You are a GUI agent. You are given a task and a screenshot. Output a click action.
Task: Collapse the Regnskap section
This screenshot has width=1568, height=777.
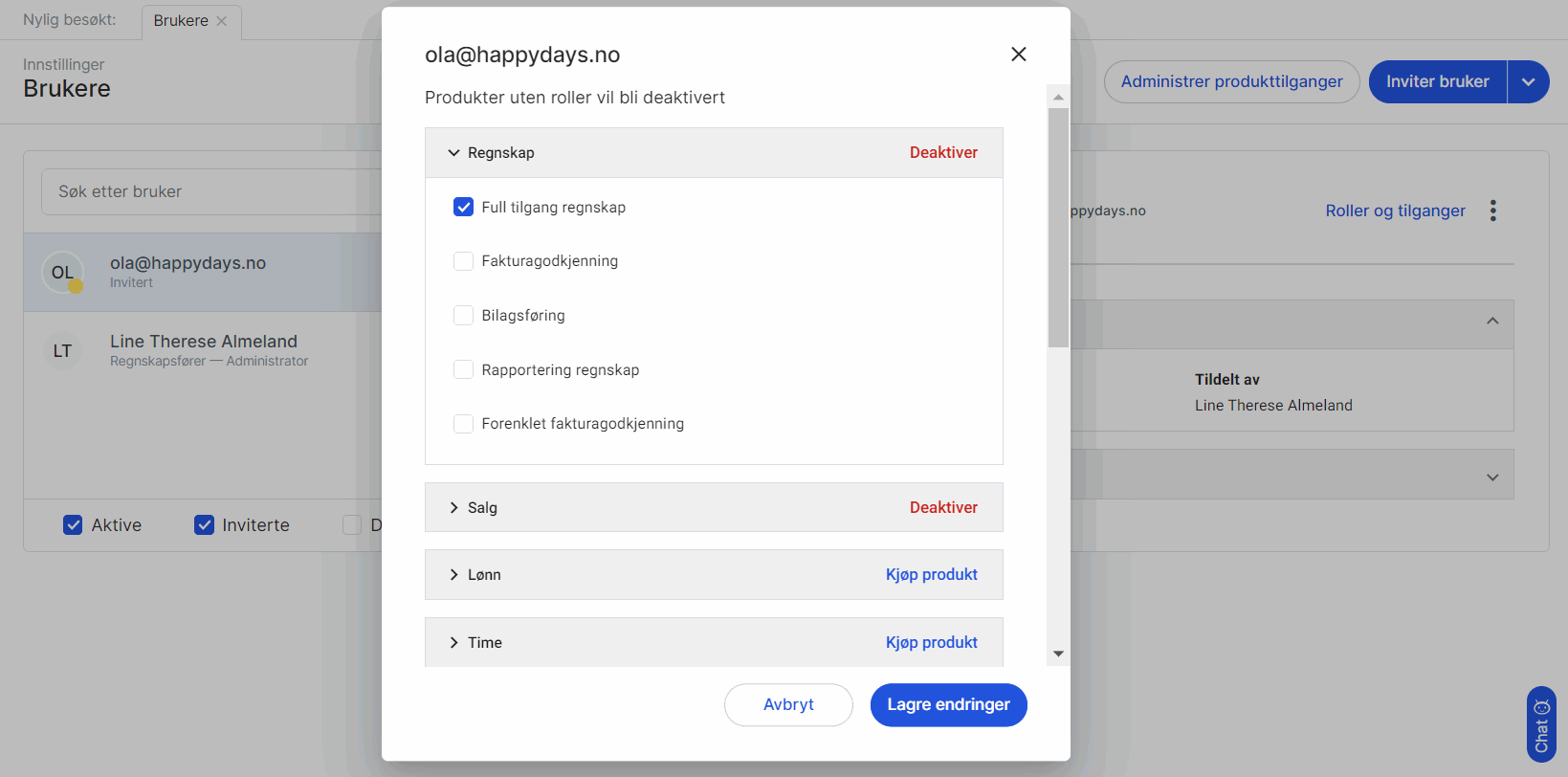pyautogui.click(x=454, y=153)
